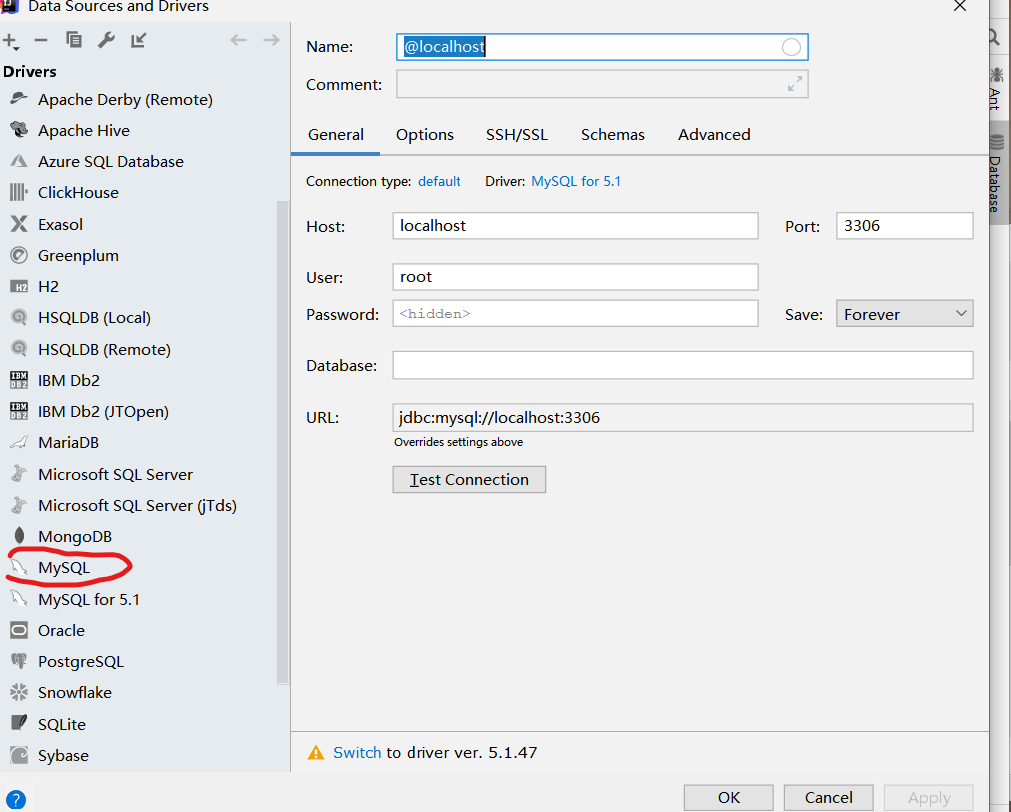Screen dimensions: 1011x812
Task: Go forward with right arrow icon
Action: click(x=271, y=40)
